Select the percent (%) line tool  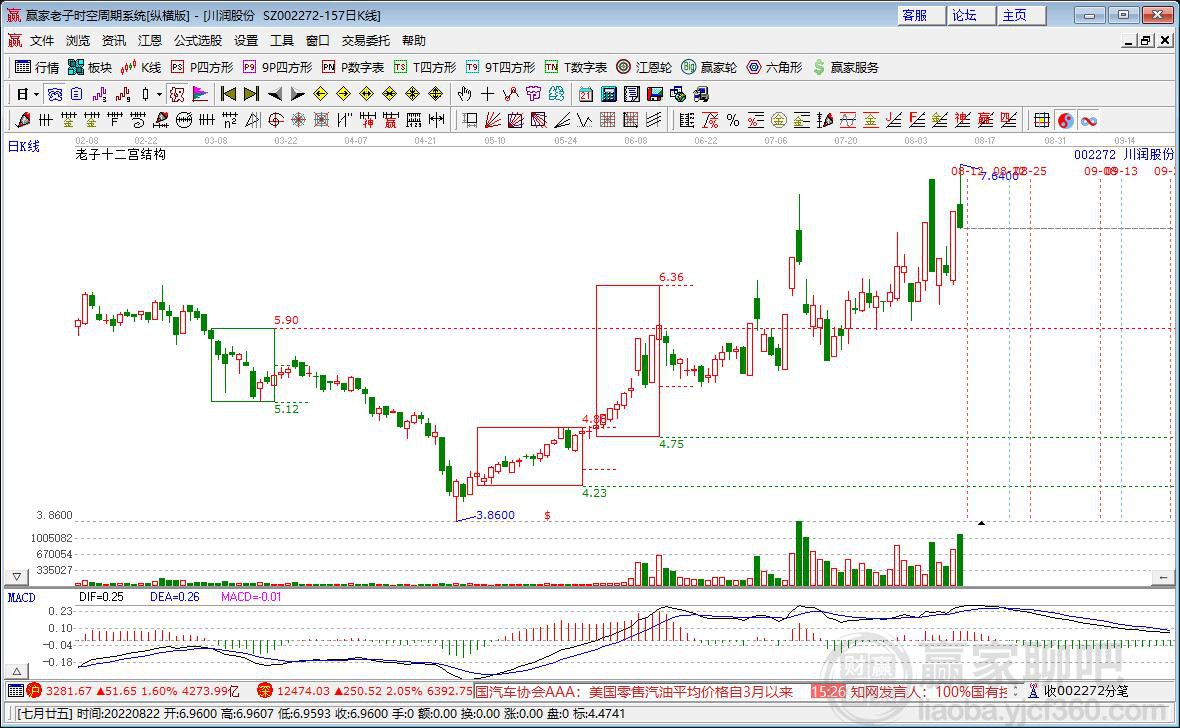tap(733, 120)
